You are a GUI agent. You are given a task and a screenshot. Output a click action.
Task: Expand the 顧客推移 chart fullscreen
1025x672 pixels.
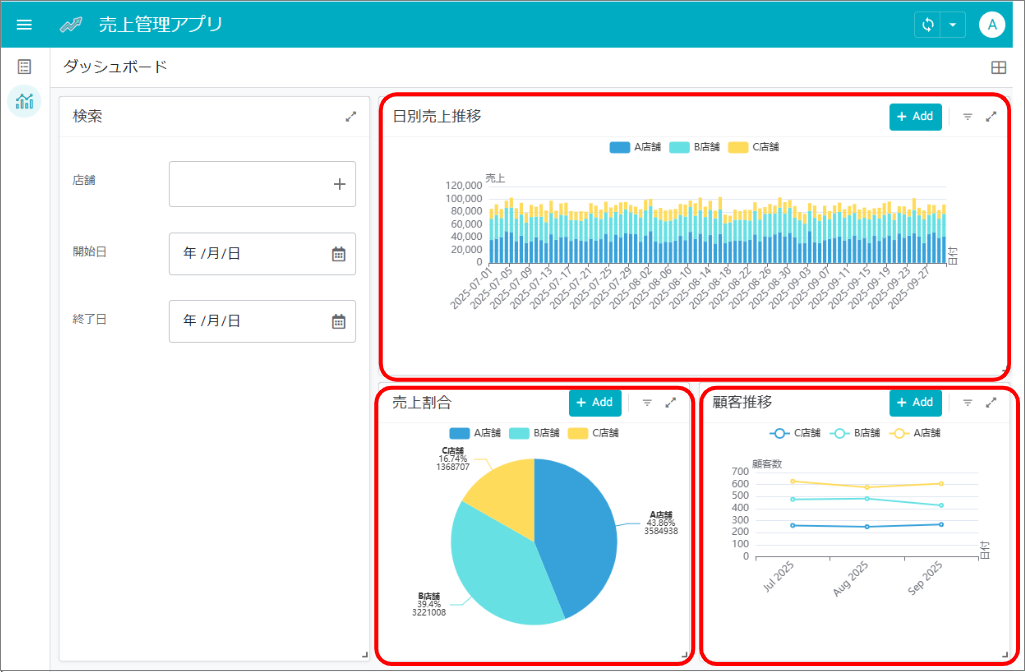[x=991, y=403]
